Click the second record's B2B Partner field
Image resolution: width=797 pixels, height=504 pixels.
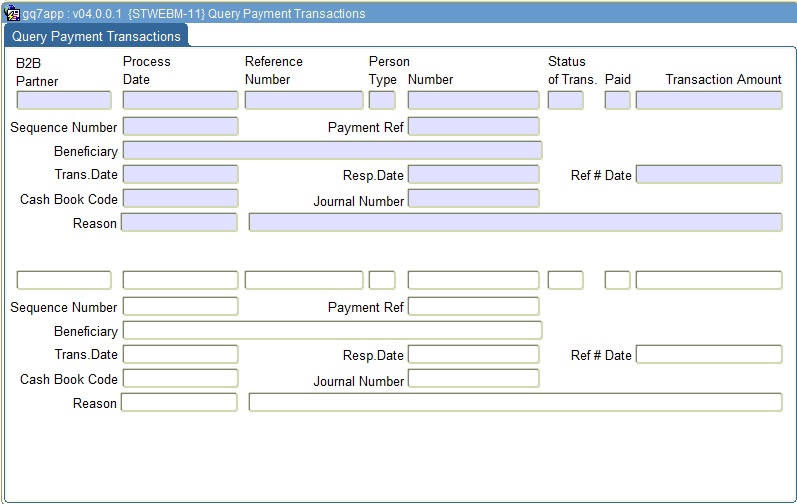(x=64, y=280)
